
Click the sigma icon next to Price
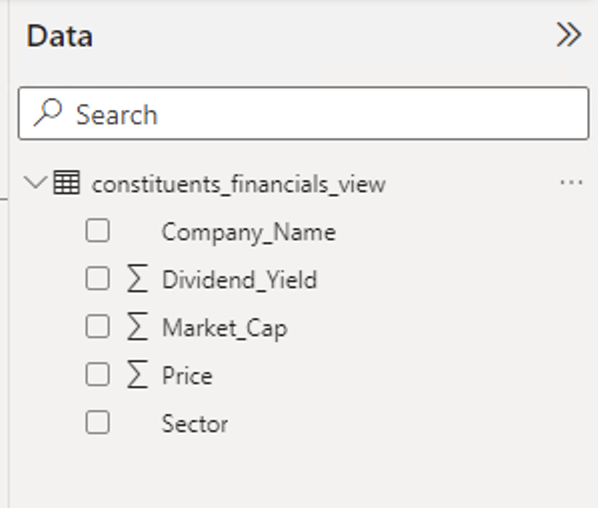point(137,375)
